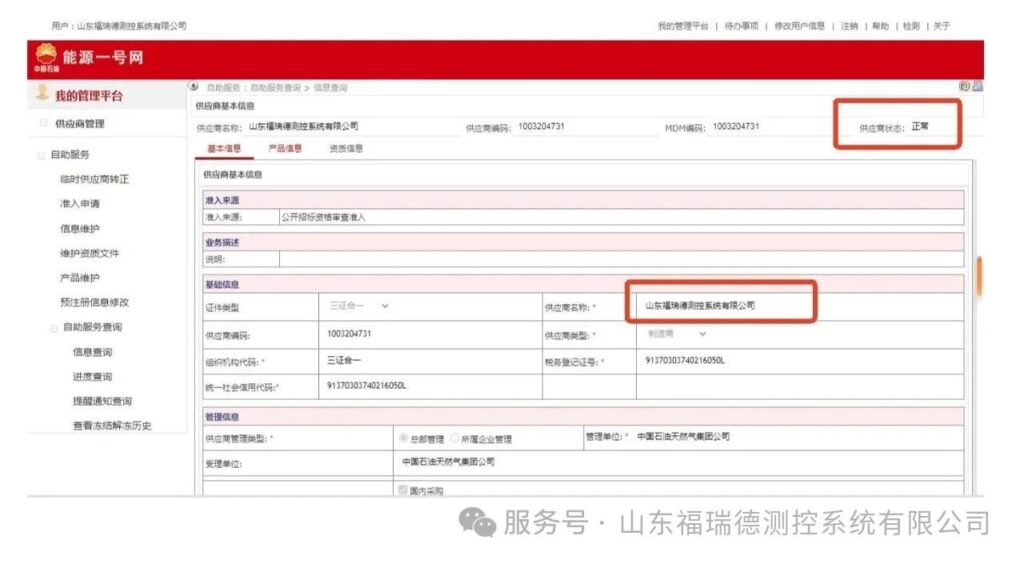Open 临时供应商转正 in sidebar
The image size is (1024, 564).
[x=94, y=179]
